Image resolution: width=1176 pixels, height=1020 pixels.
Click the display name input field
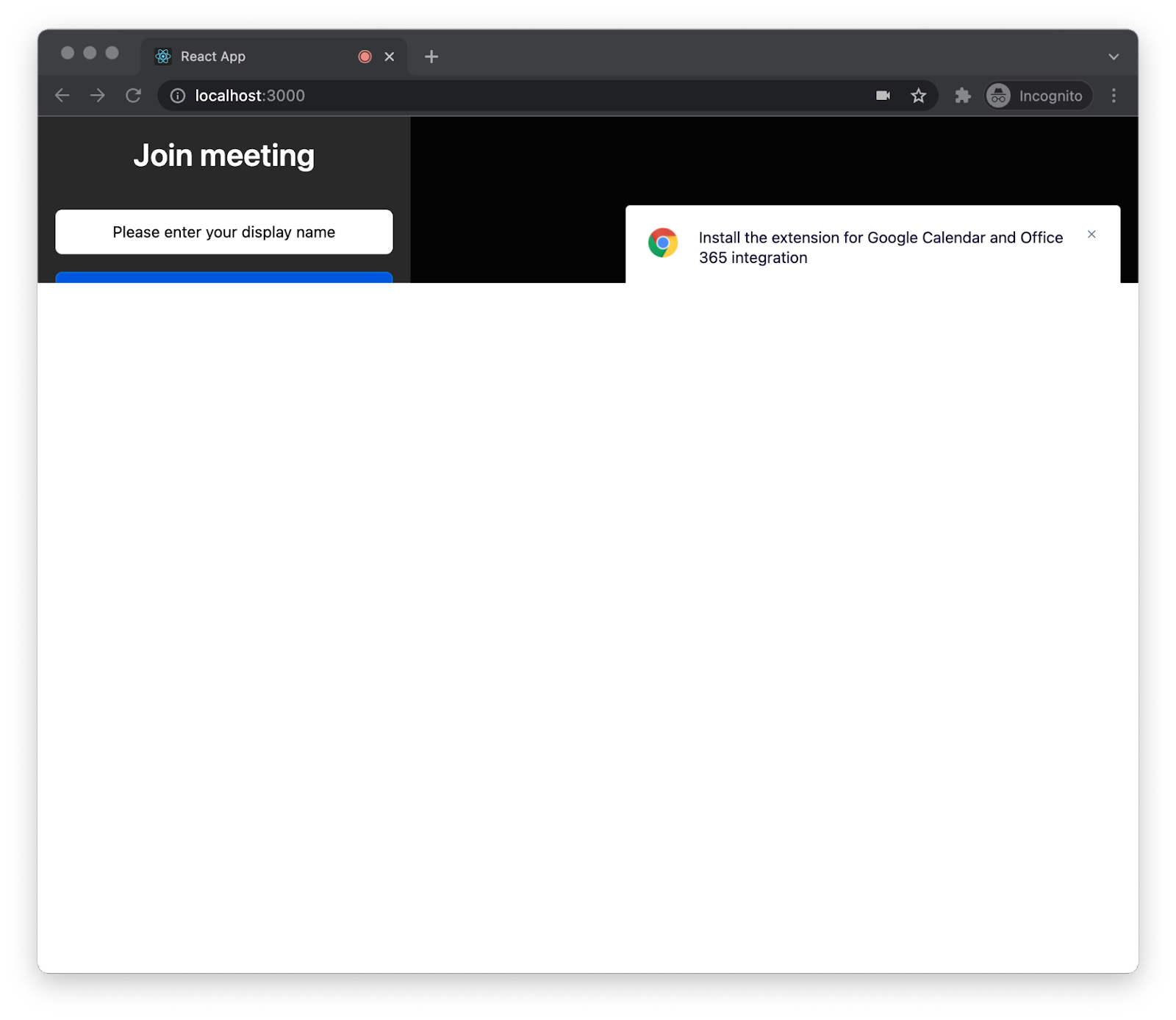[x=223, y=231]
